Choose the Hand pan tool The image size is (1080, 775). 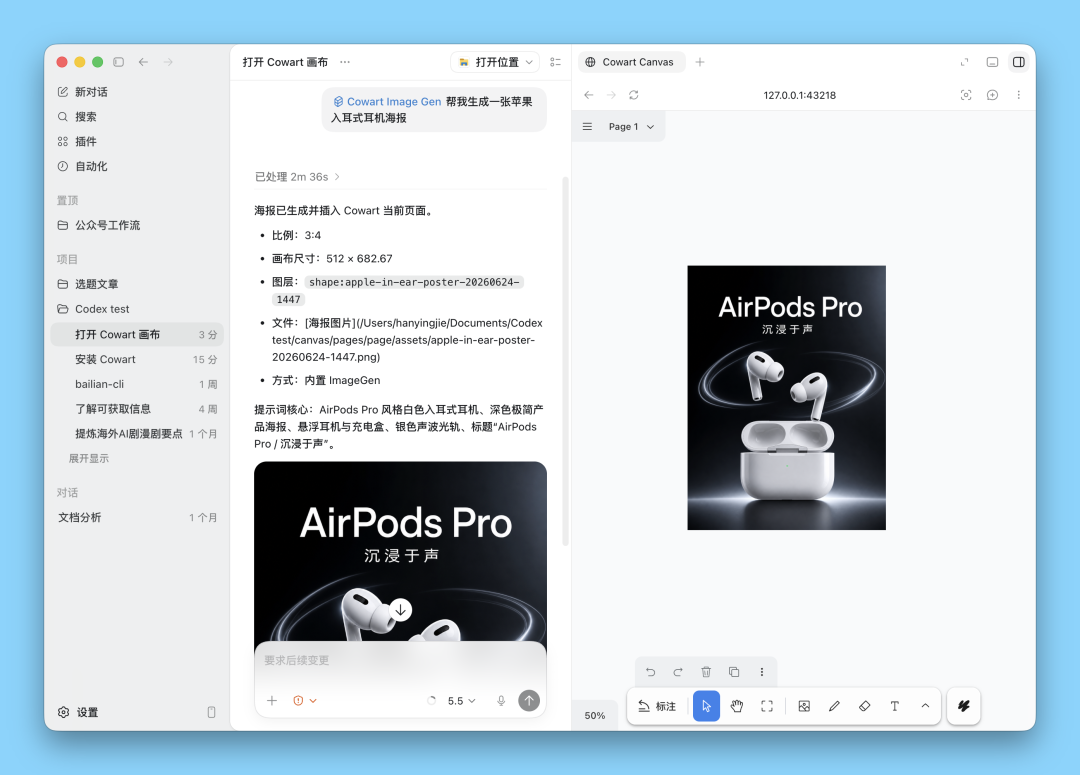coord(736,706)
